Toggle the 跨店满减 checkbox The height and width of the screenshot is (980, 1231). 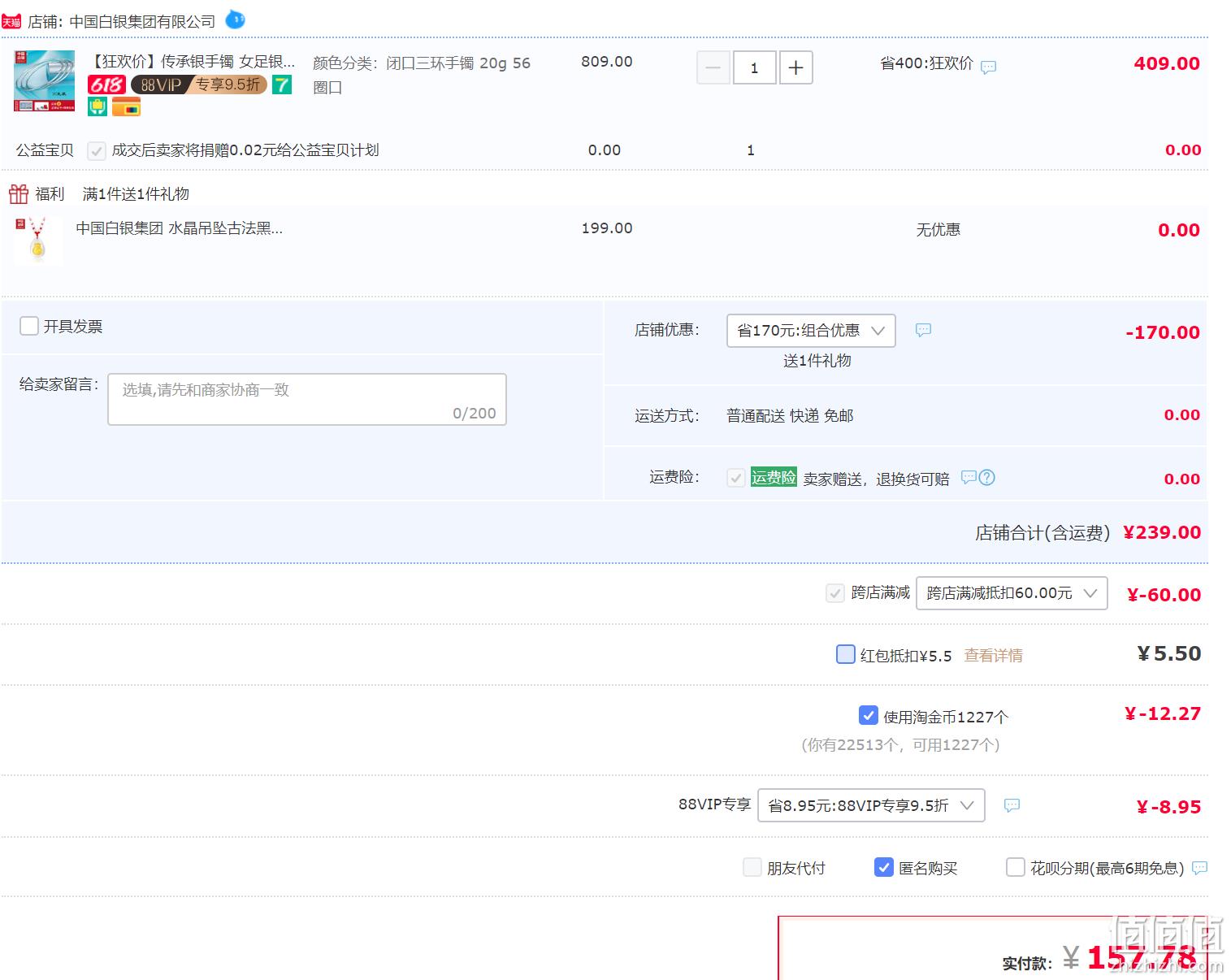[834, 593]
